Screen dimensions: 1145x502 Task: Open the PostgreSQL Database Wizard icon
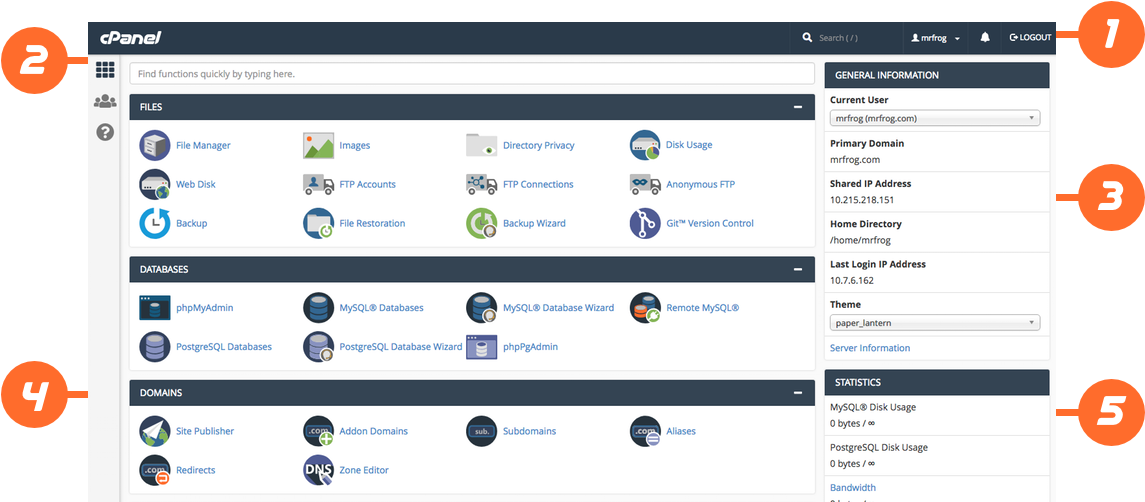(x=318, y=347)
